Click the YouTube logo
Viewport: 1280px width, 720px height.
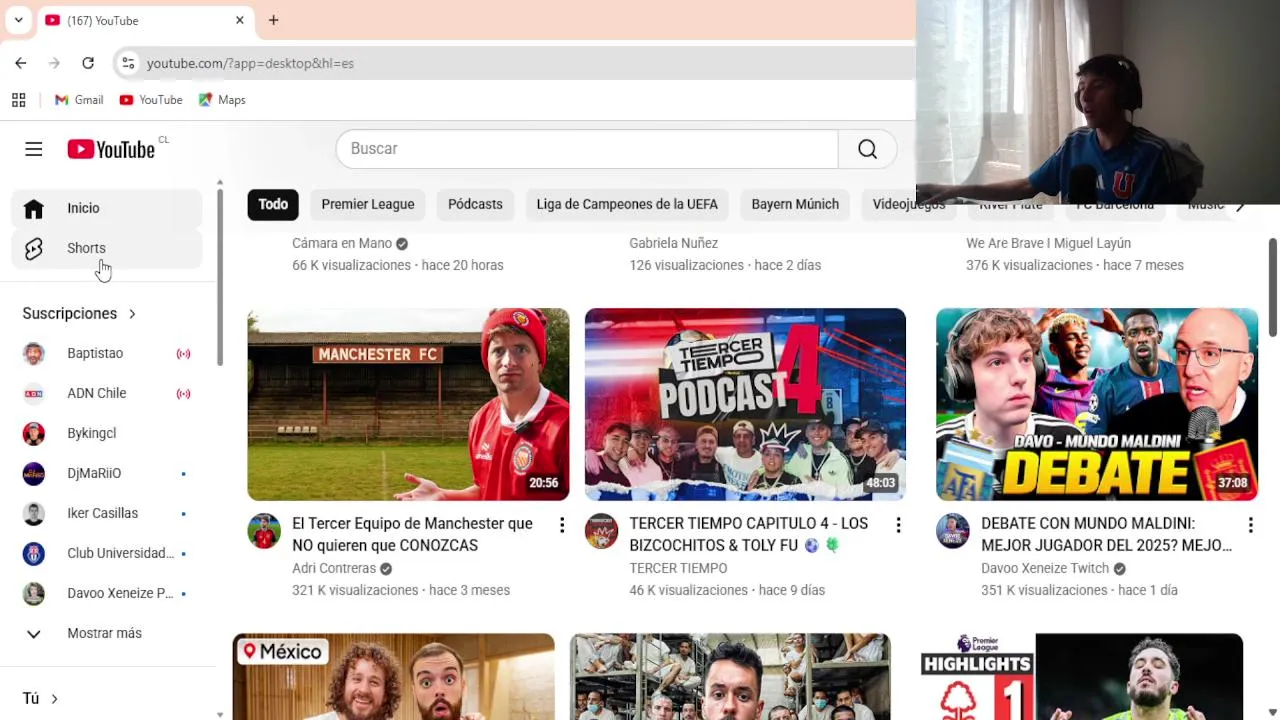(x=111, y=149)
